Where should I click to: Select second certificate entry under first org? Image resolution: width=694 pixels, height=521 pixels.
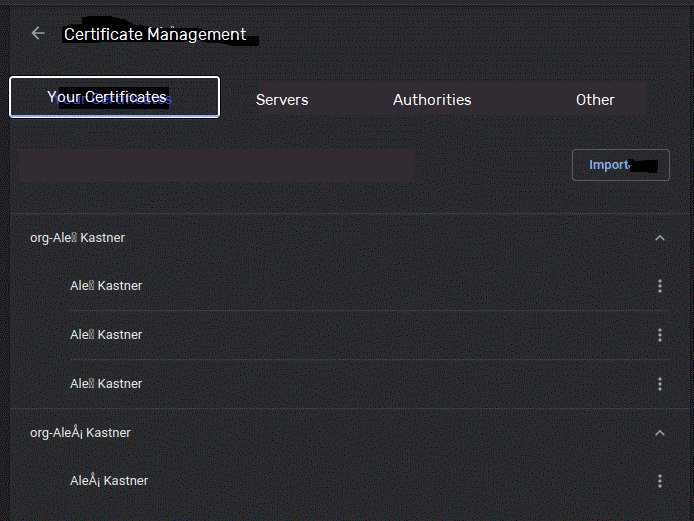click(x=106, y=335)
